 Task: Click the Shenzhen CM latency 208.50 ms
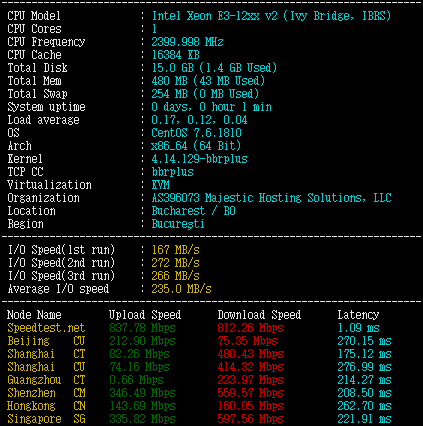364,393
